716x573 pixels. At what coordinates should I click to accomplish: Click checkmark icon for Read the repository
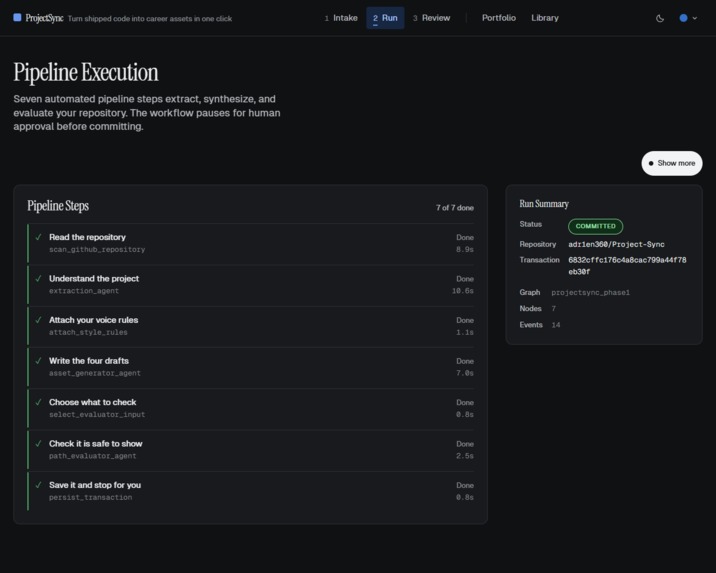coord(38,237)
